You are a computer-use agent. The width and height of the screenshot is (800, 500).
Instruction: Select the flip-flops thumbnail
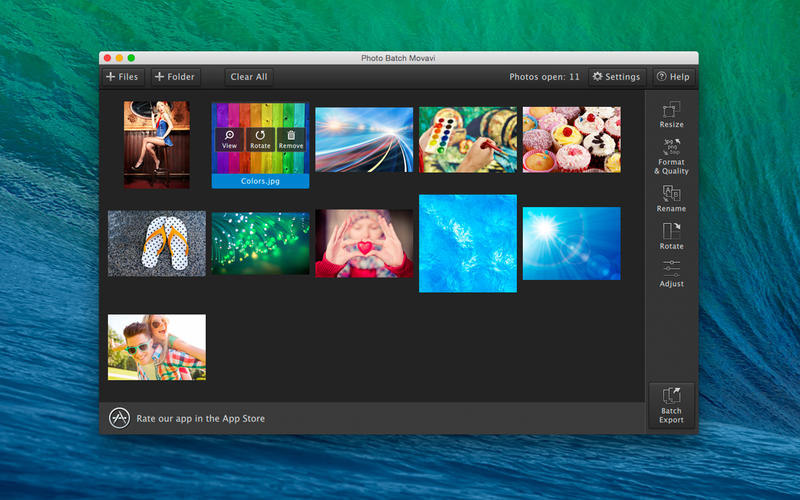[157, 243]
